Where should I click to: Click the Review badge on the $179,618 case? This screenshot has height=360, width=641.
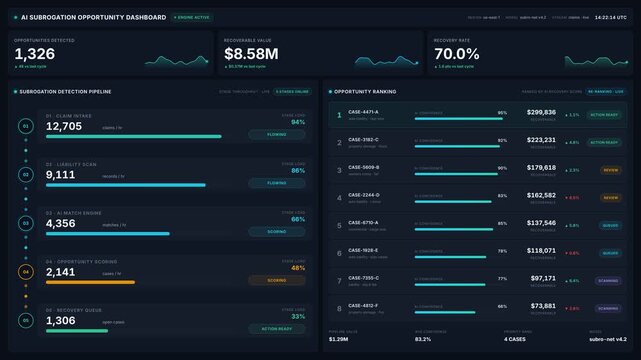[x=611, y=170]
